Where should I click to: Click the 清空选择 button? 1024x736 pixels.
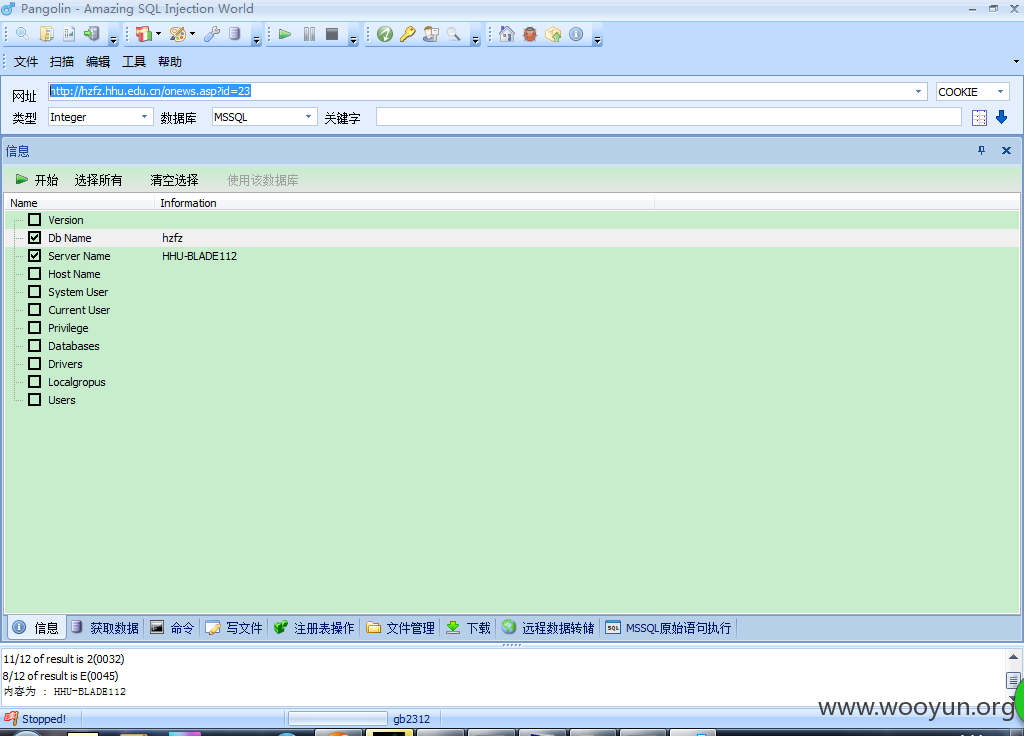coord(174,180)
